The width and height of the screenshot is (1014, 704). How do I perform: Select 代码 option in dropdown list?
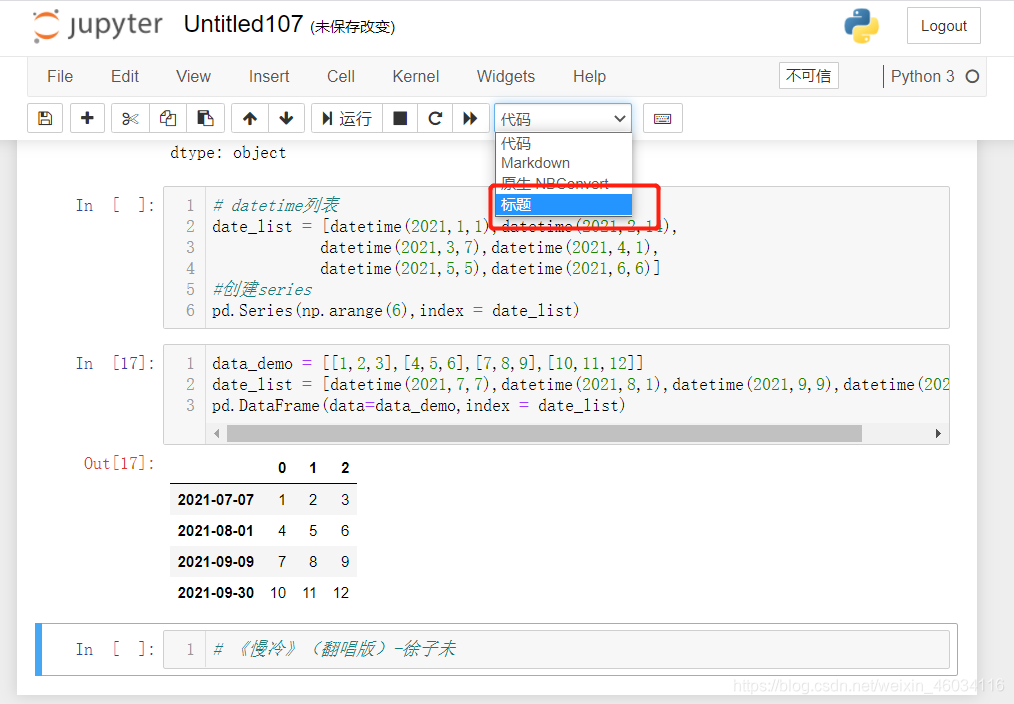coord(563,143)
